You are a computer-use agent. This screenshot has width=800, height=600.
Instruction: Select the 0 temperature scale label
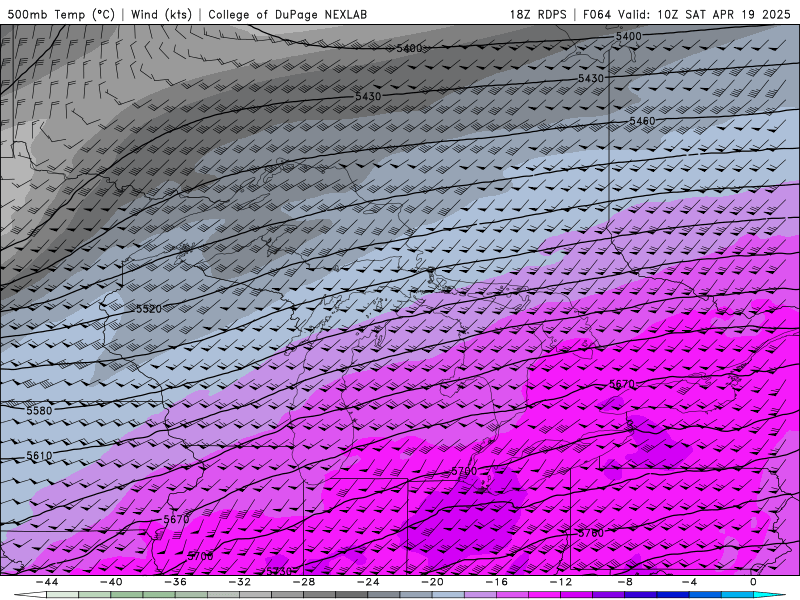click(x=753, y=582)
